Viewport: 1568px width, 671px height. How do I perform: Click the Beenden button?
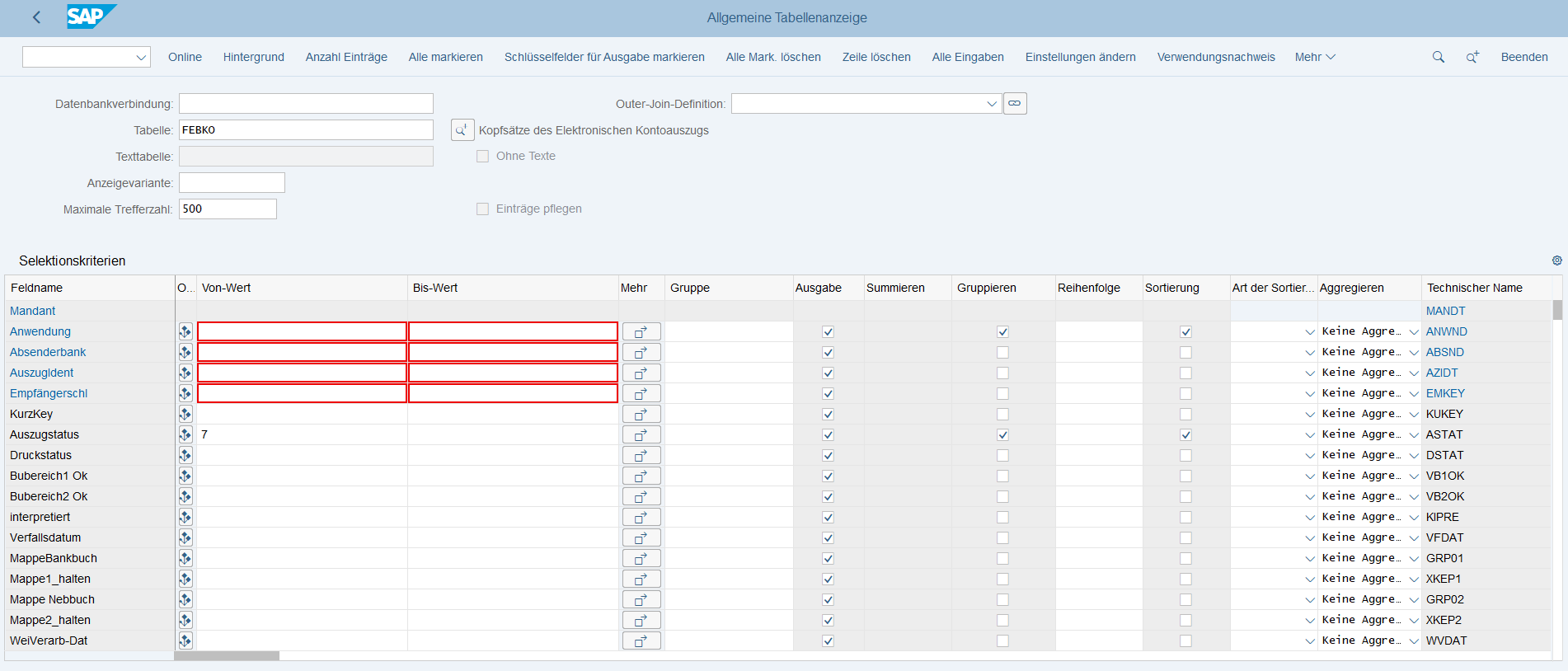coord(1523,57)
